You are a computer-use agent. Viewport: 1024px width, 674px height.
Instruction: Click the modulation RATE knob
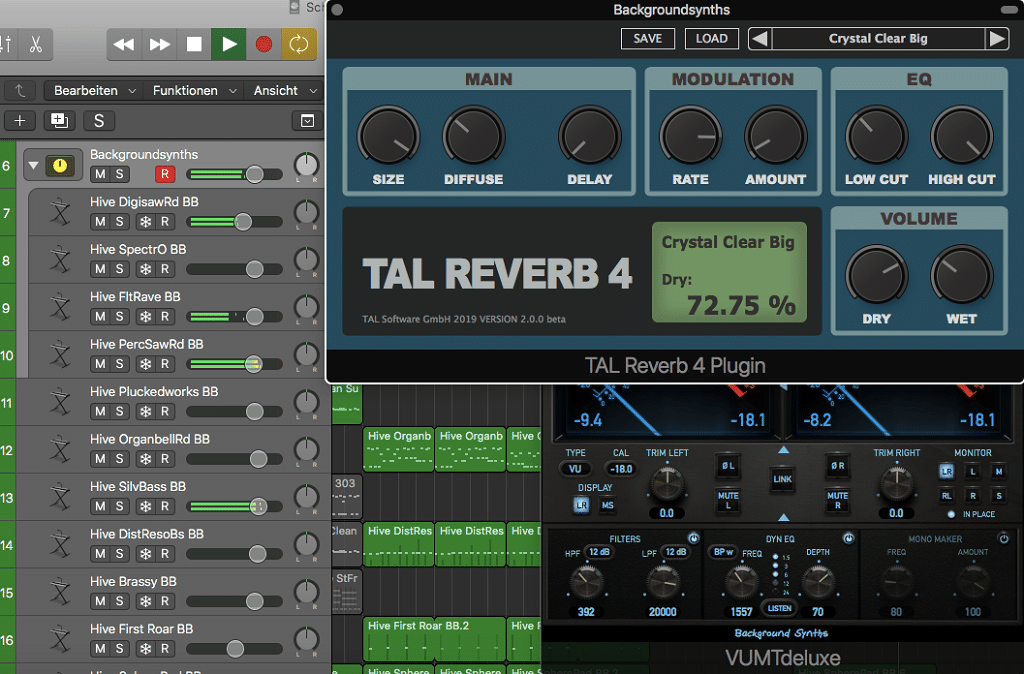pyautogui.click(x=690, y=136)
